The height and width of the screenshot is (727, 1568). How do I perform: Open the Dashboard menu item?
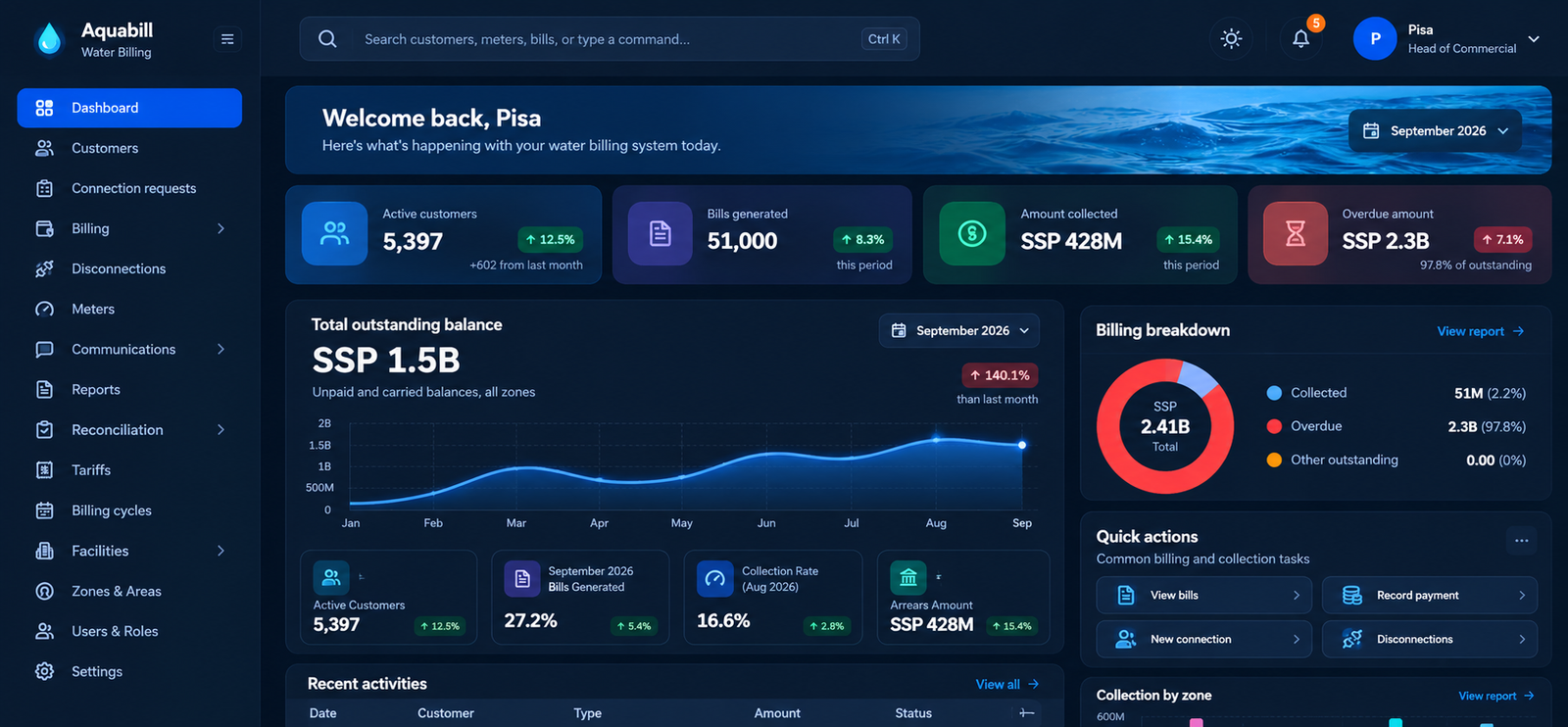[x=129, y=108]
